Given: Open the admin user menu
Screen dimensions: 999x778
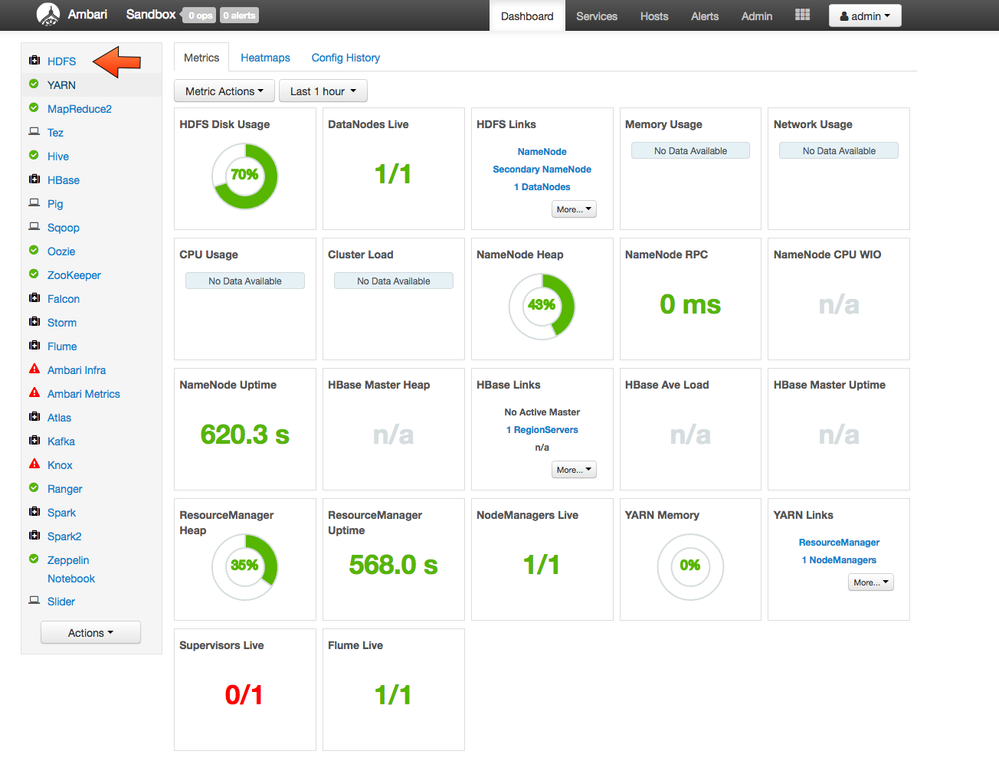Looking at the screenshot, I should tap(865, 16).
